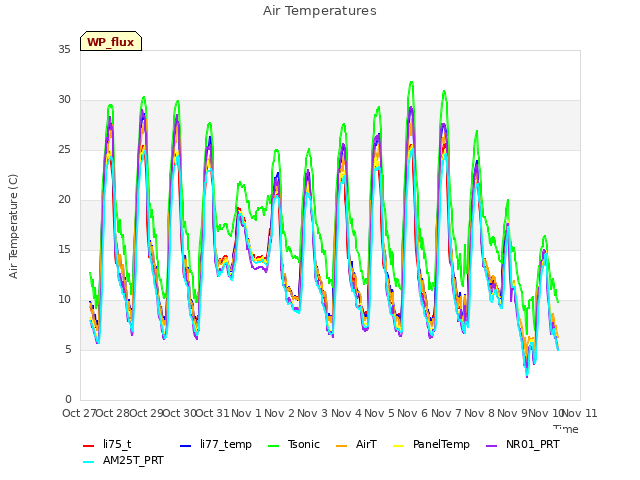Click the Nov 1 x-axis tick label
The height and width of the screenshot is (480, 640).
[x=246, y=413]
